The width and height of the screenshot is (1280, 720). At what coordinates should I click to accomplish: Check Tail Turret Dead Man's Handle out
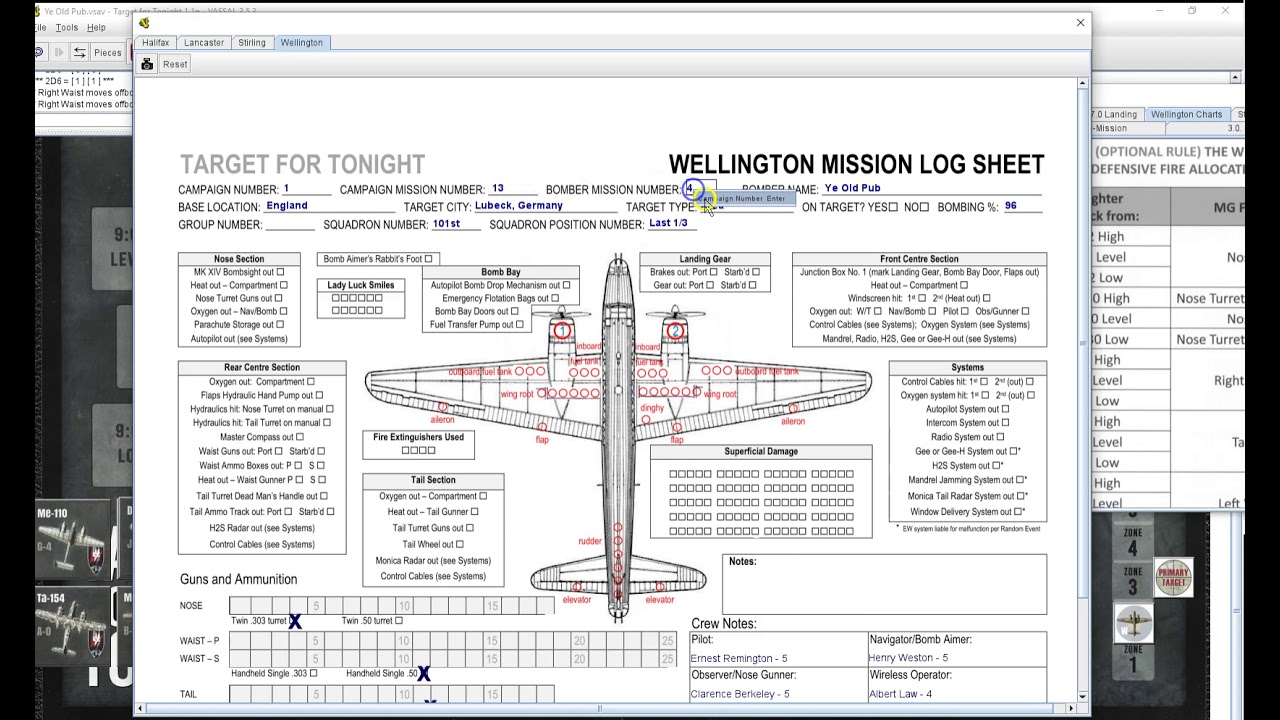click(x=323, y=496)
